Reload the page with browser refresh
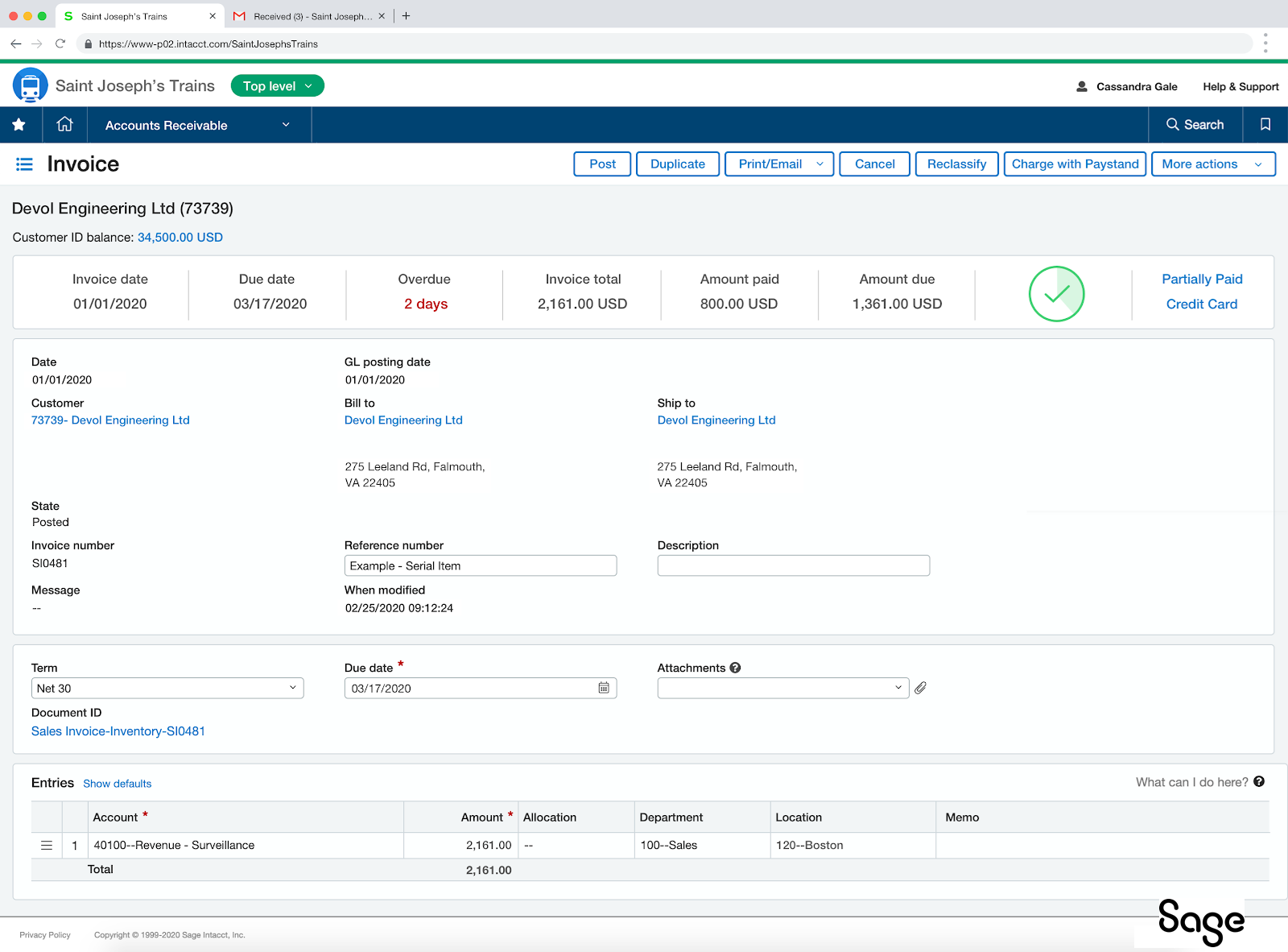Viewport: 1288px width, 952px height. pos(60,43)
